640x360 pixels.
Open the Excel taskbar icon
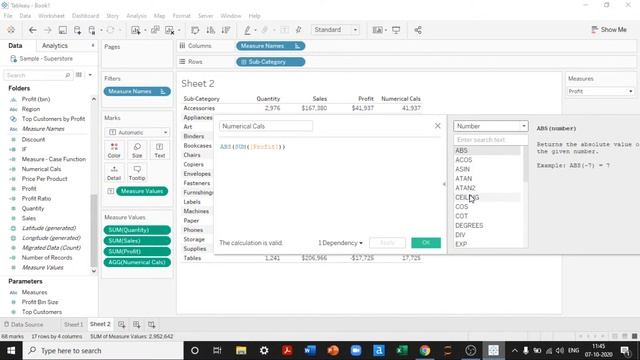pos(402,350)
